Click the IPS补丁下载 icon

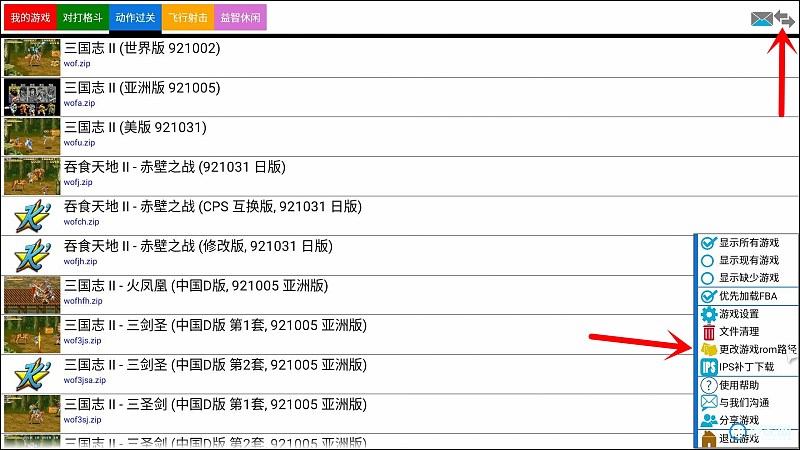tap(709, 367)
